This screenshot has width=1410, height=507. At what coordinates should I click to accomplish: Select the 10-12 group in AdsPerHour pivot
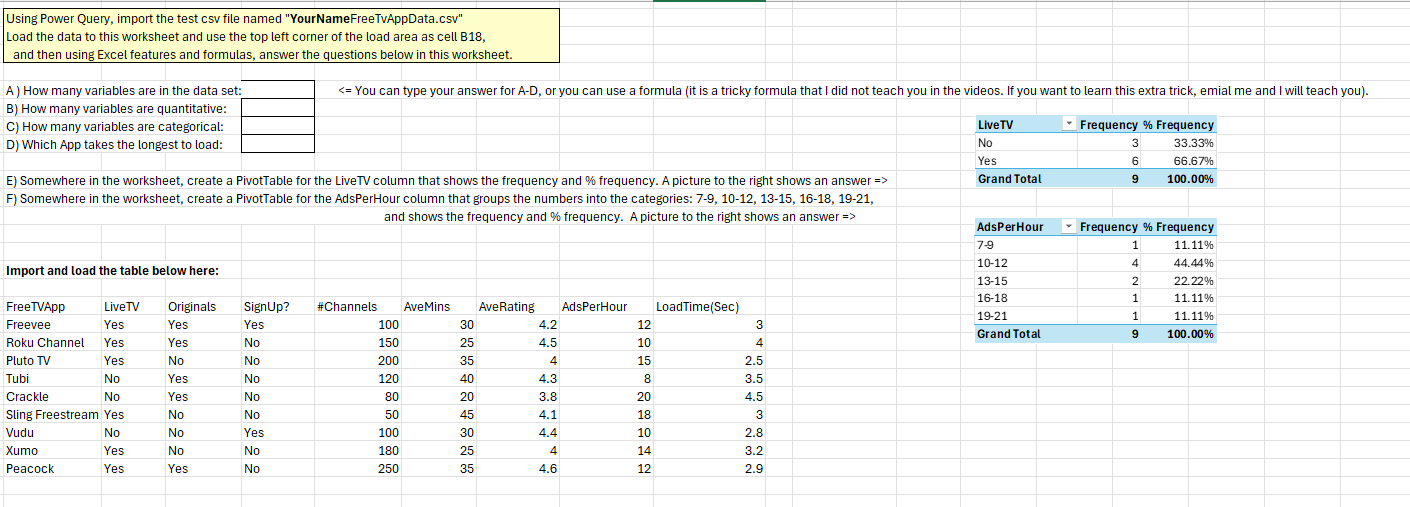point(1026,263)
